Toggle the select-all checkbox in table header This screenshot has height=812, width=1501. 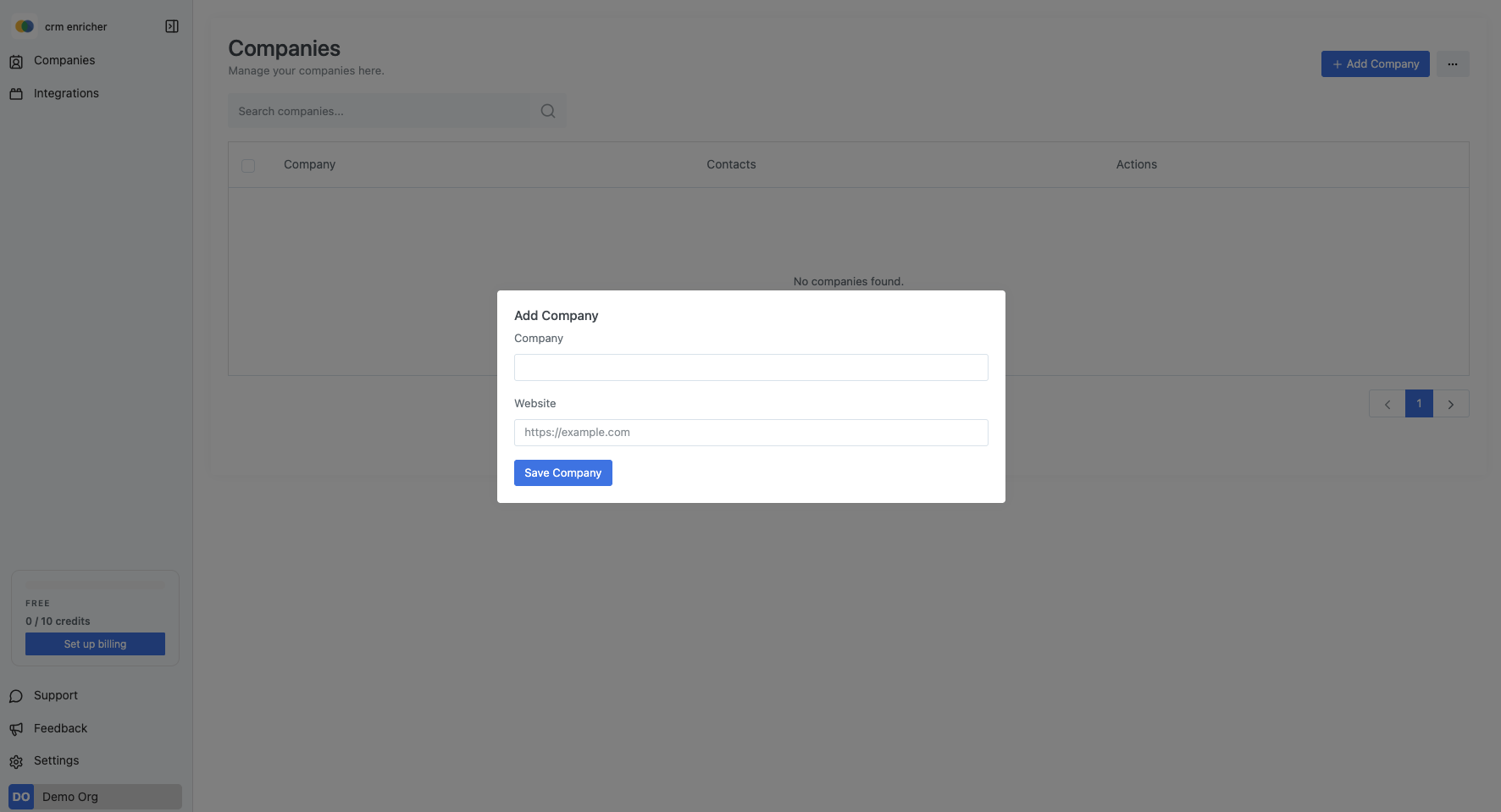click(x=248, y=165)
